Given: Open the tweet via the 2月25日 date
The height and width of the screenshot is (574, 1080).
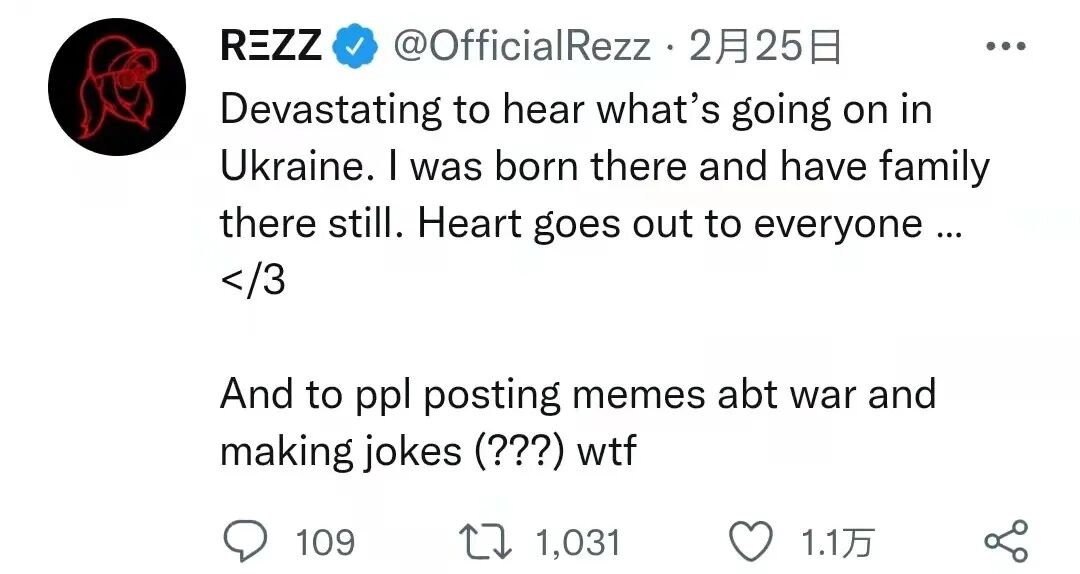Looking at the screenshot, I should 764,47.
